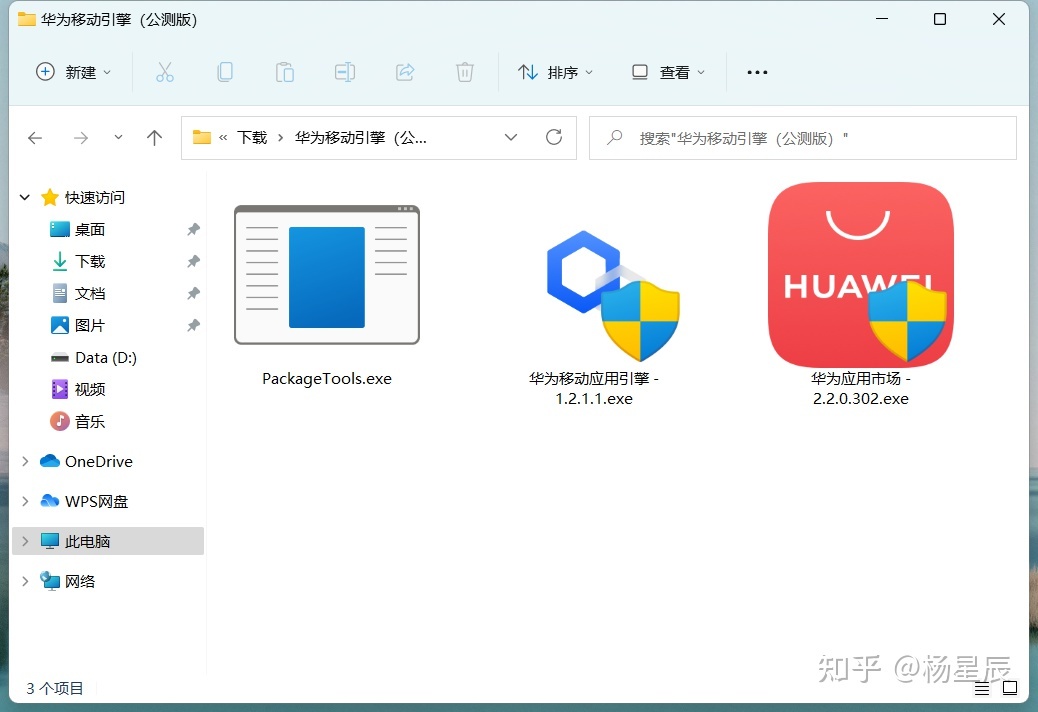The height and width of the screenshot is (712, 1038).
Task: Click the Copy icon in the toolbar
Action: click(x=225, y=71)
